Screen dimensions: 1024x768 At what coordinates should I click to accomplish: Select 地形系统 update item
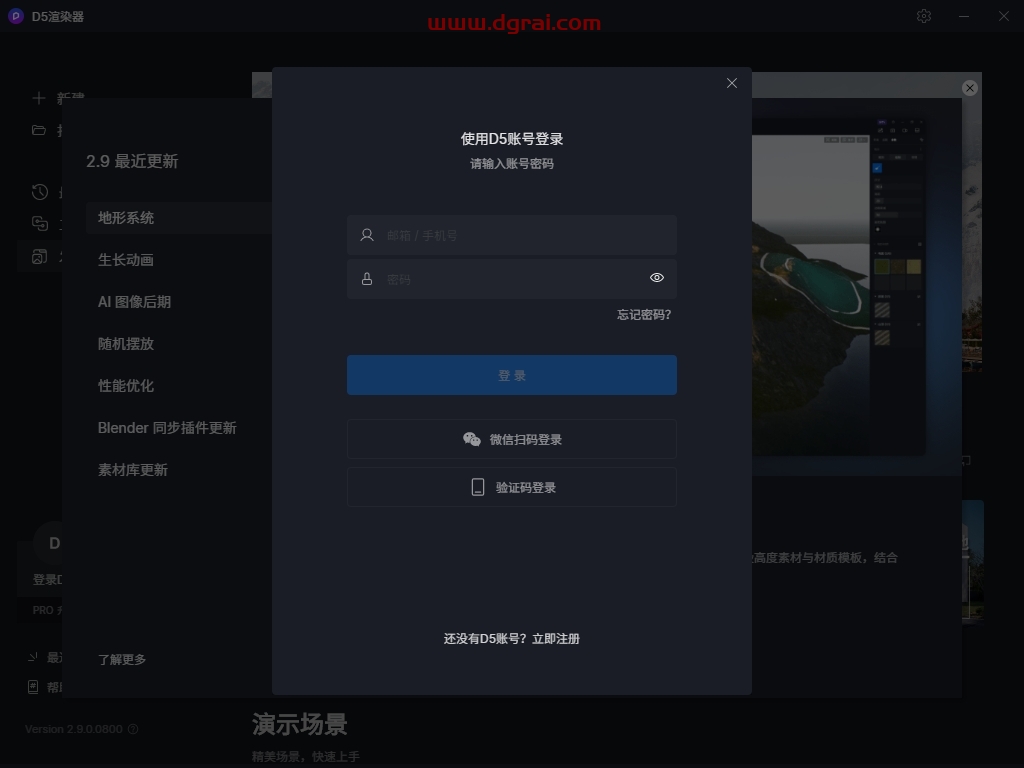[178, 217]
